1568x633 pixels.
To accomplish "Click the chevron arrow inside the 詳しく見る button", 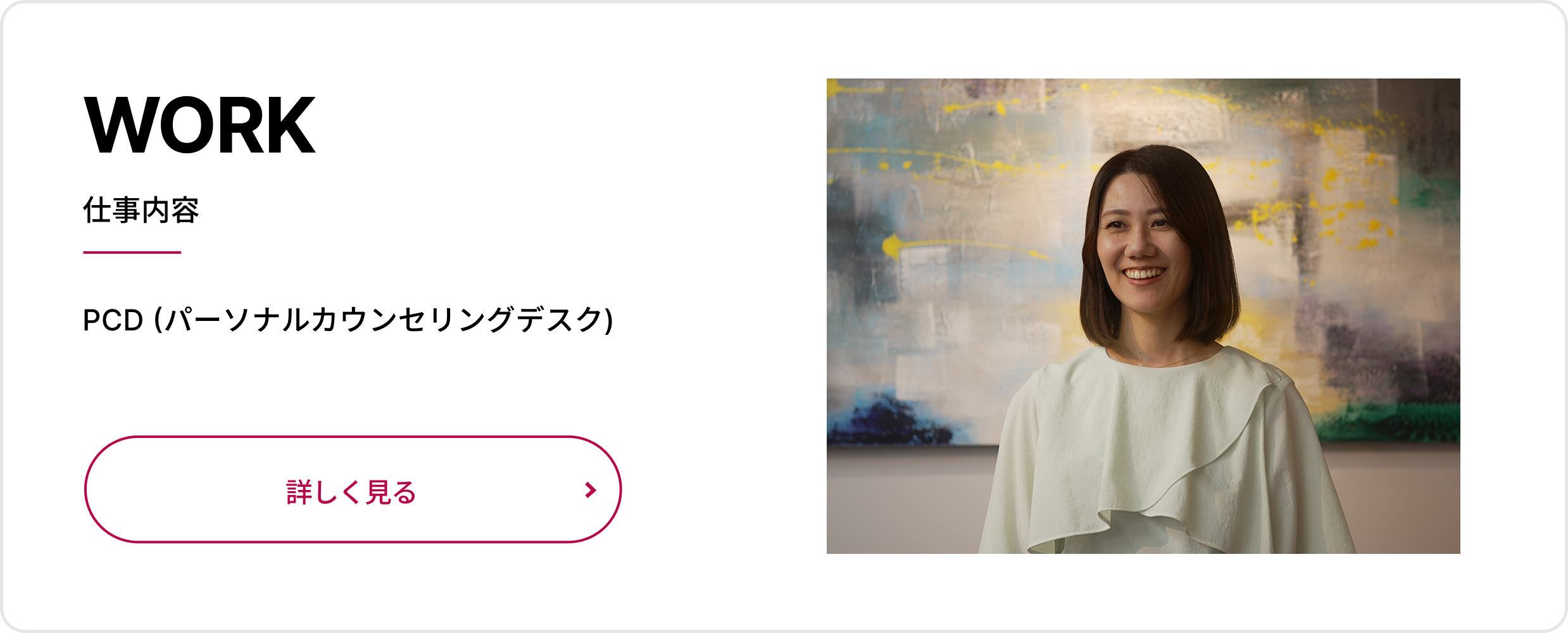I will pos(591,490).
